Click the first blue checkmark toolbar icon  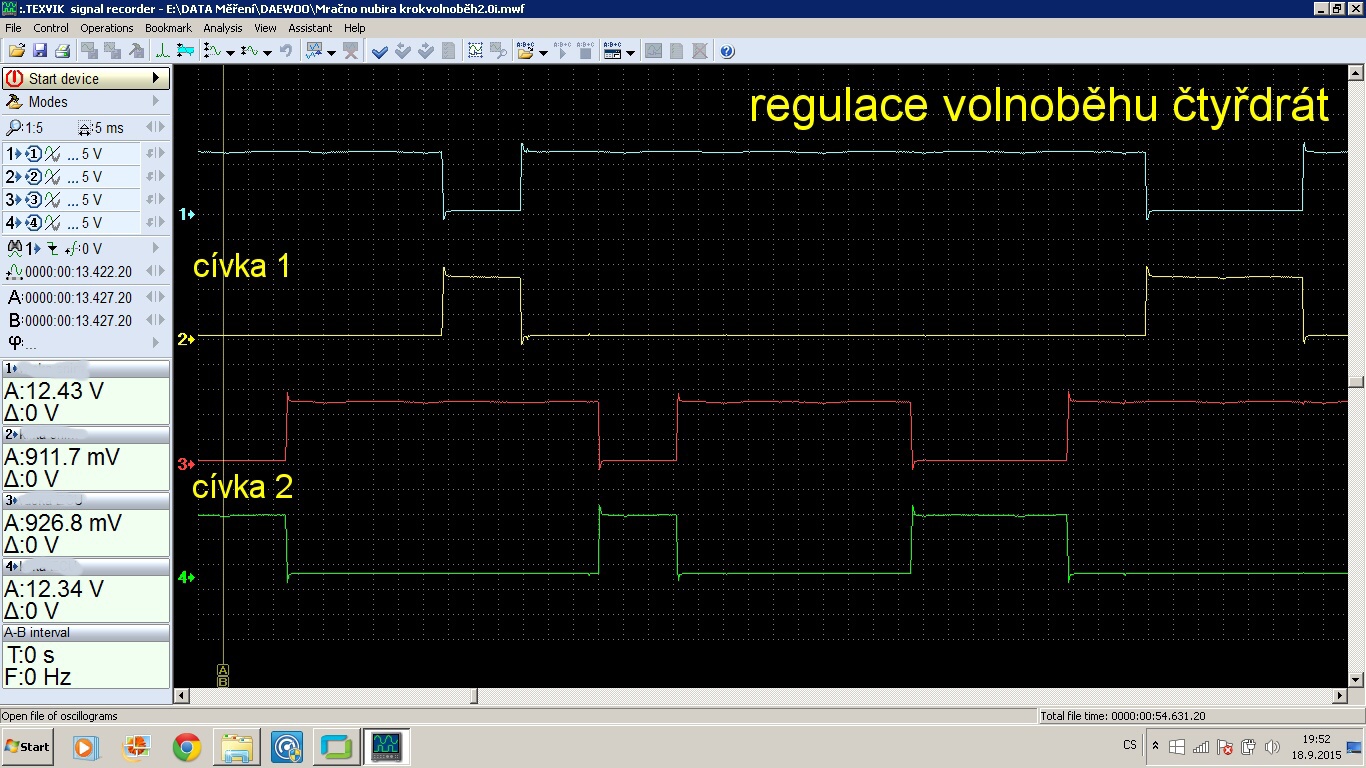coord(380,51)
